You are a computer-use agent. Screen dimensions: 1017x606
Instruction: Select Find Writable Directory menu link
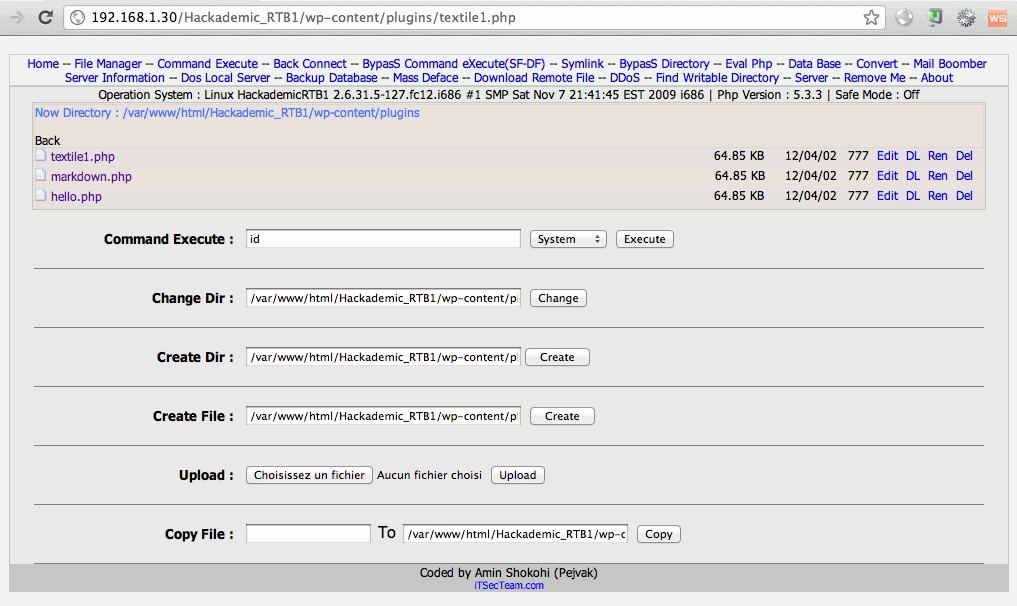pos(717,78)
